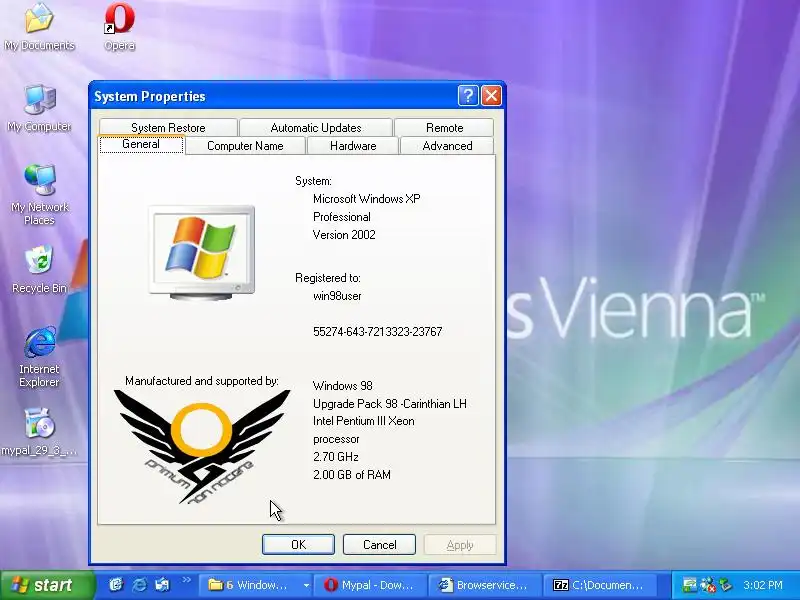Click the Safely Remove Hardware tray icon
The height and width of the screenshot is (600, 800).
click(x=726, y=585)
